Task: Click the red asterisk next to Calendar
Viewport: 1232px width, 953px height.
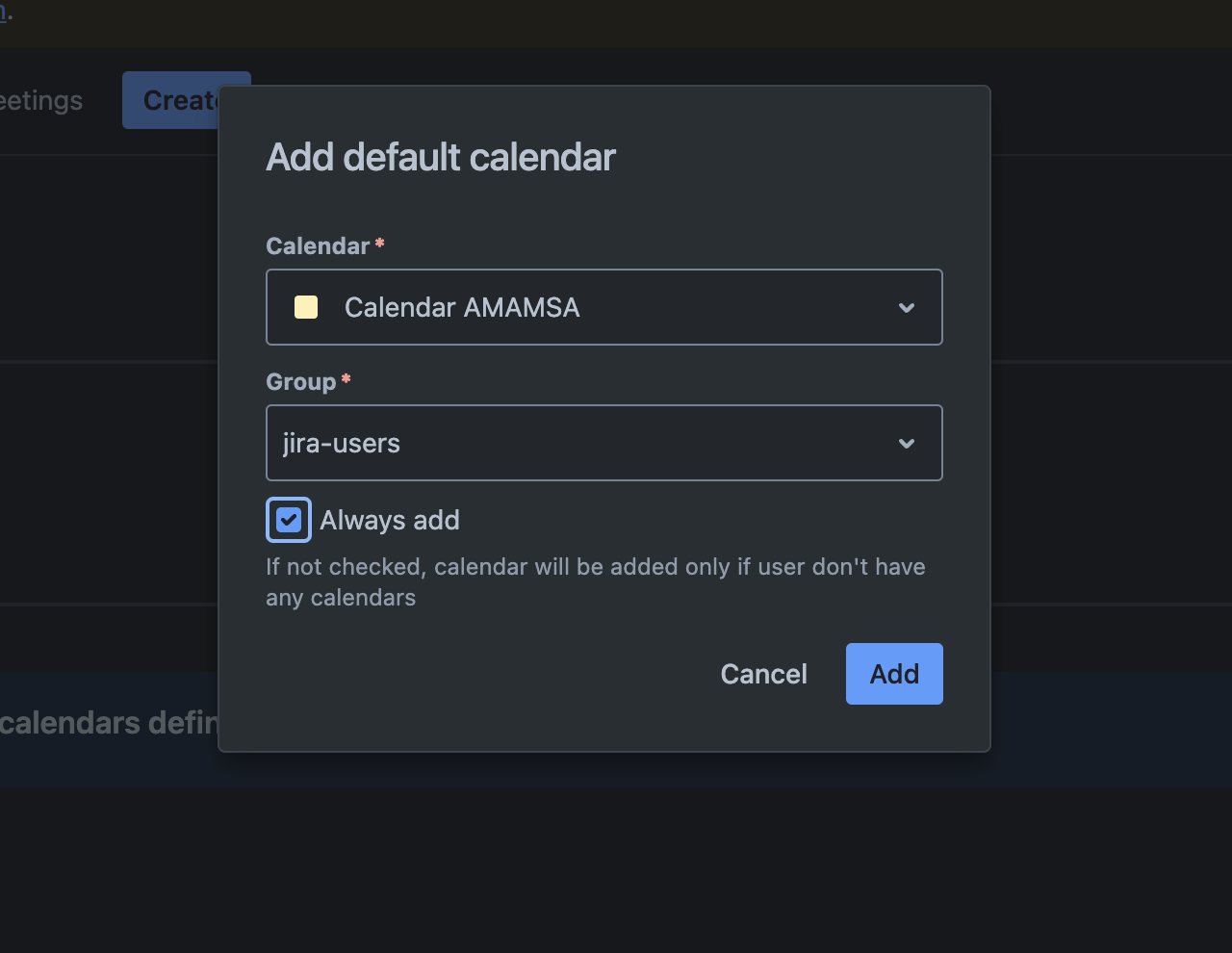Action: click(x=380, y=244)
